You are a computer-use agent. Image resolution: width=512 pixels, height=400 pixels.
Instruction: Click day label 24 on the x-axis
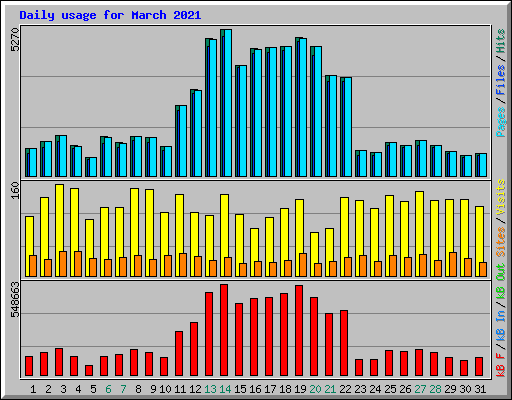[x=375, y=389]
